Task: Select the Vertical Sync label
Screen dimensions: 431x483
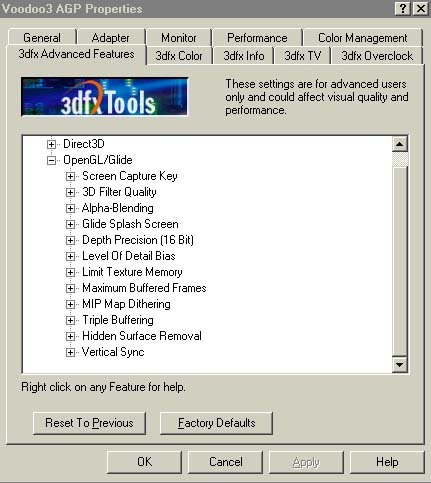Action: tap(113, 352)
